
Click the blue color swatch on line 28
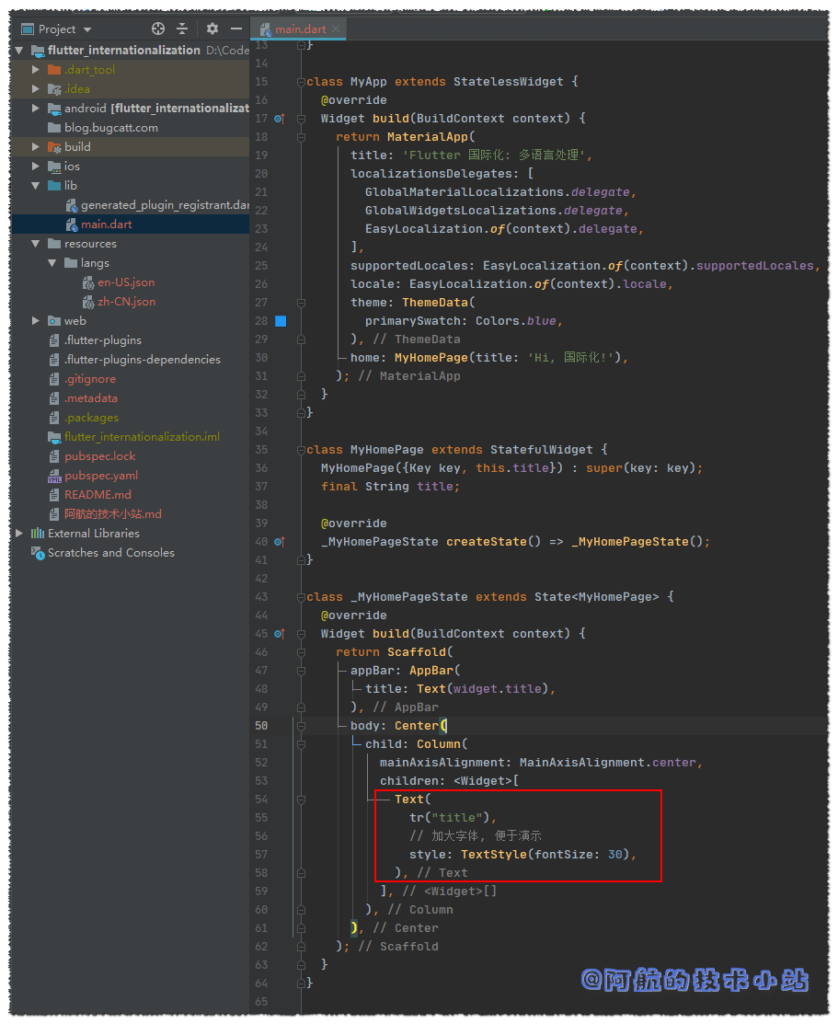click(280, 321)
